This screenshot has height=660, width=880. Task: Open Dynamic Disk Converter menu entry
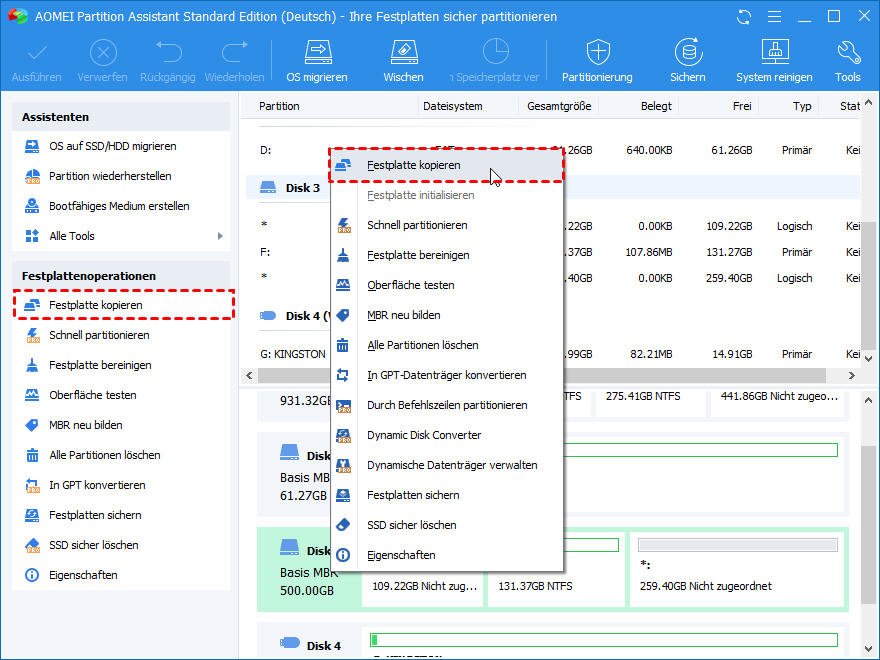446,435
